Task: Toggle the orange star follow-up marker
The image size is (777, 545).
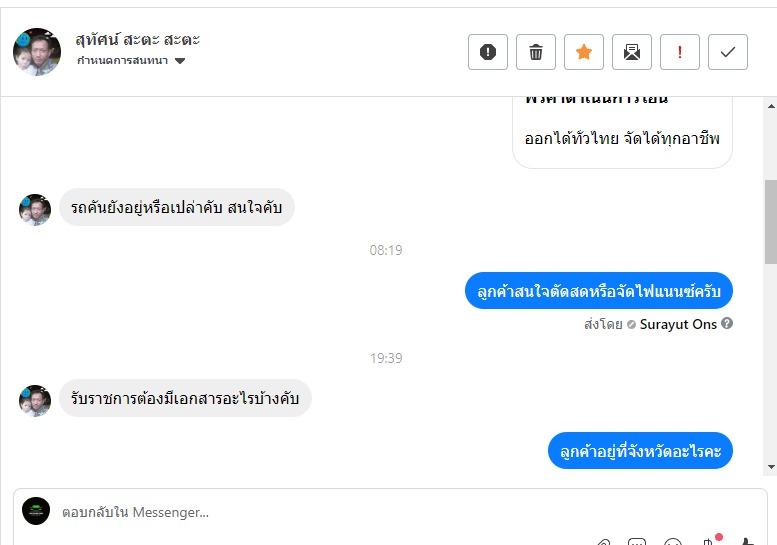Action: [584, 52]
